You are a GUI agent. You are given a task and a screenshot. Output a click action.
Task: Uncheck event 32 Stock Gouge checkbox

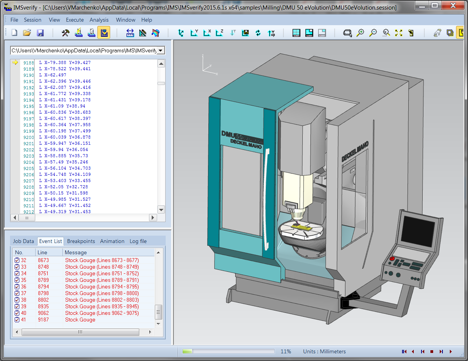tap(17, 260)
